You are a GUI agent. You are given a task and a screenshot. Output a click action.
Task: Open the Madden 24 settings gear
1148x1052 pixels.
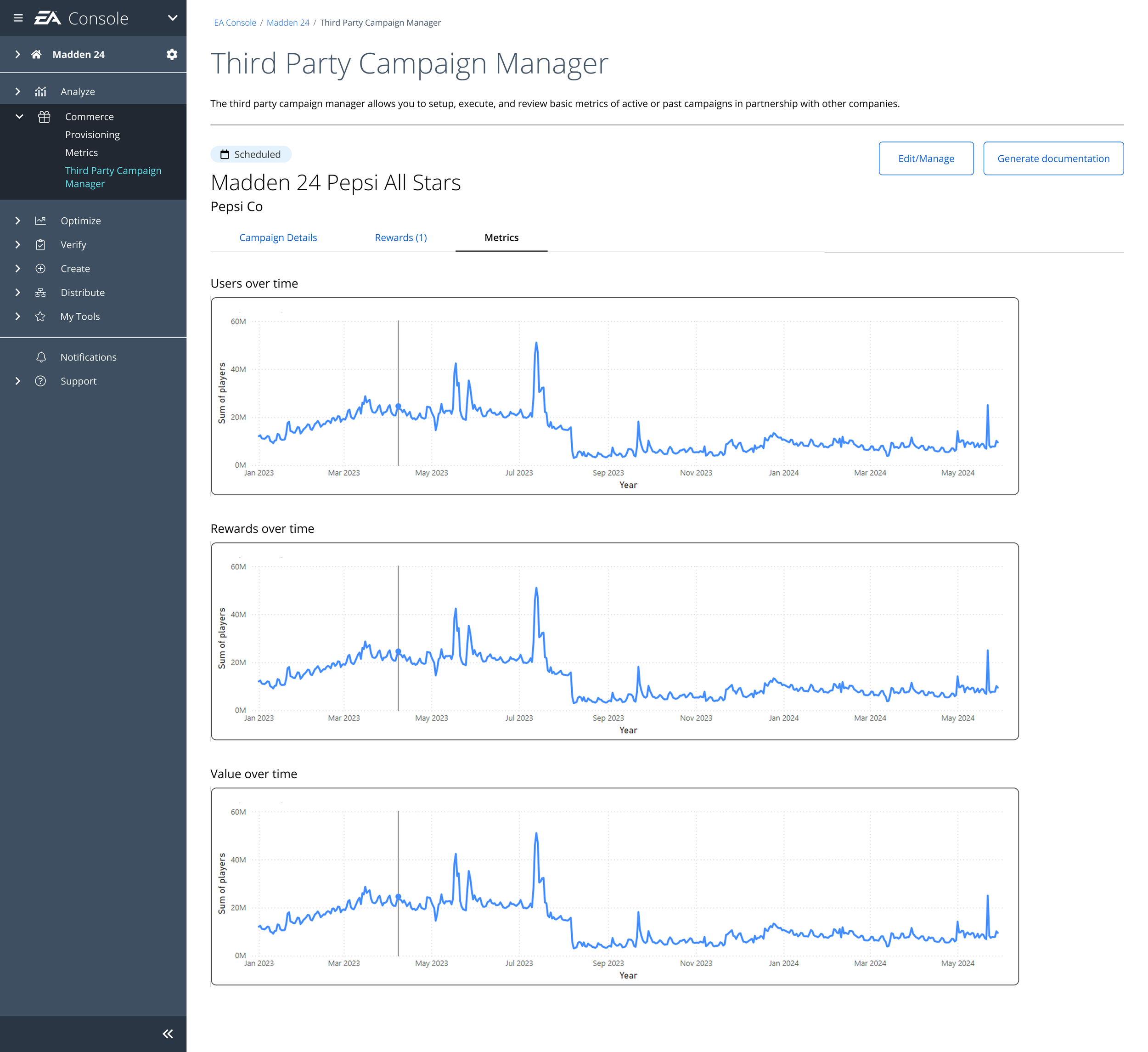pyautogui.click(x=171, y=54)
